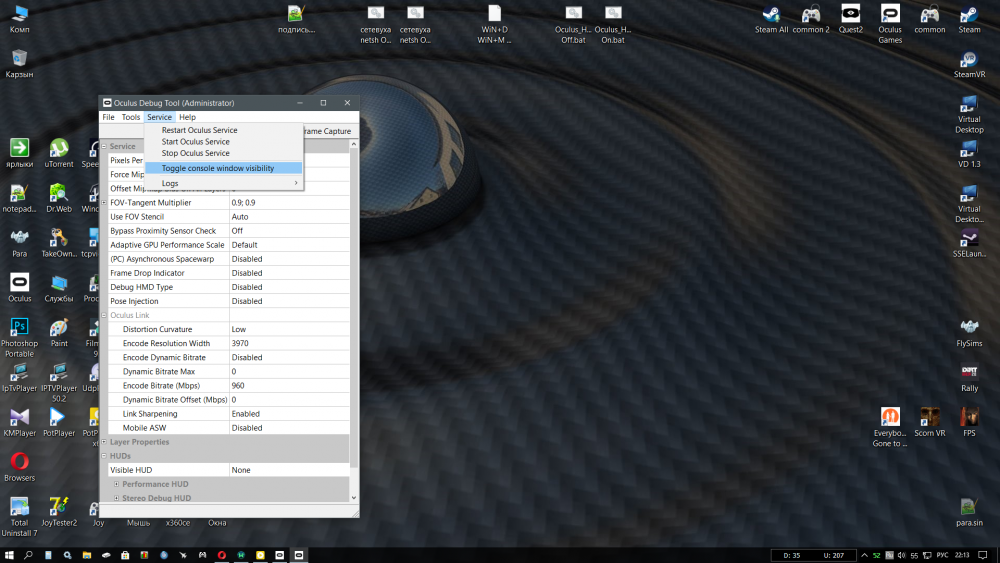Click Stop Oculus Service entry
The image size is (1000, 563).
pyautogui.click(x=196, y=153)
